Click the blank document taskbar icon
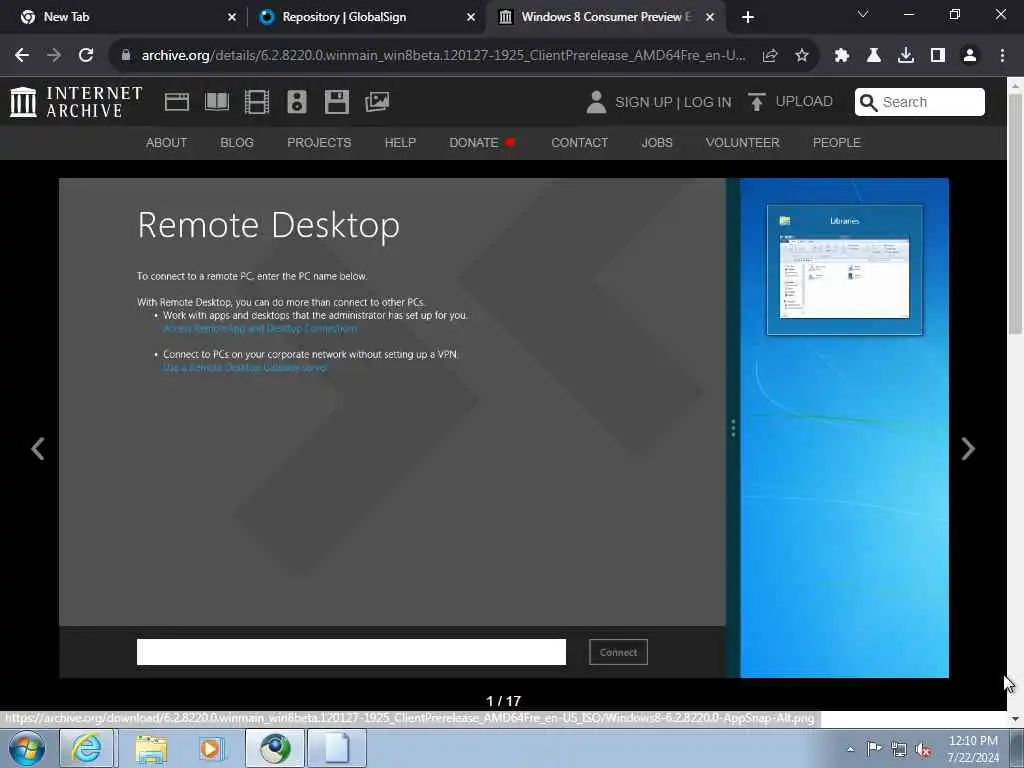This screenshot has height=768, width=1024. [x=336, y=748]
